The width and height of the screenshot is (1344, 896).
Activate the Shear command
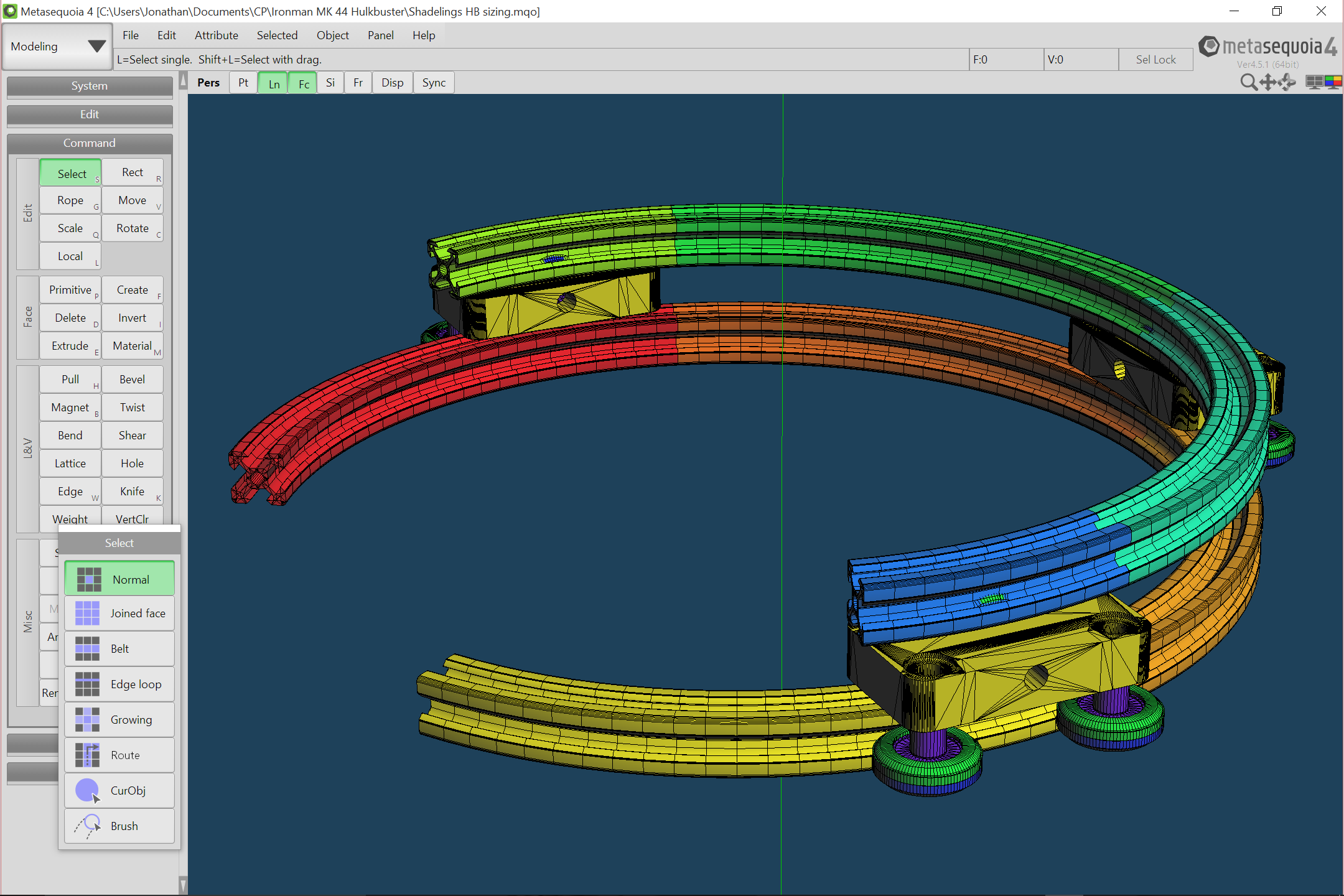(x=133, y=436)
